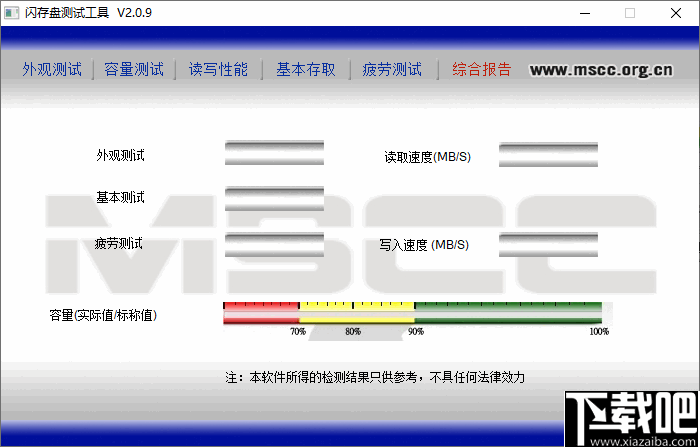Click the 基本测试 result field
Image resolution: width=700 pixels, height=447 pixels.
pos(274,199)
